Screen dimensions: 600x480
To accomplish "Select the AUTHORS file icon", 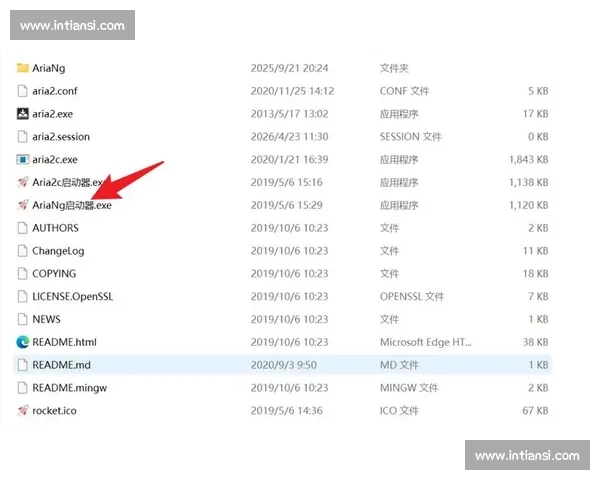I will click(23, 228).
